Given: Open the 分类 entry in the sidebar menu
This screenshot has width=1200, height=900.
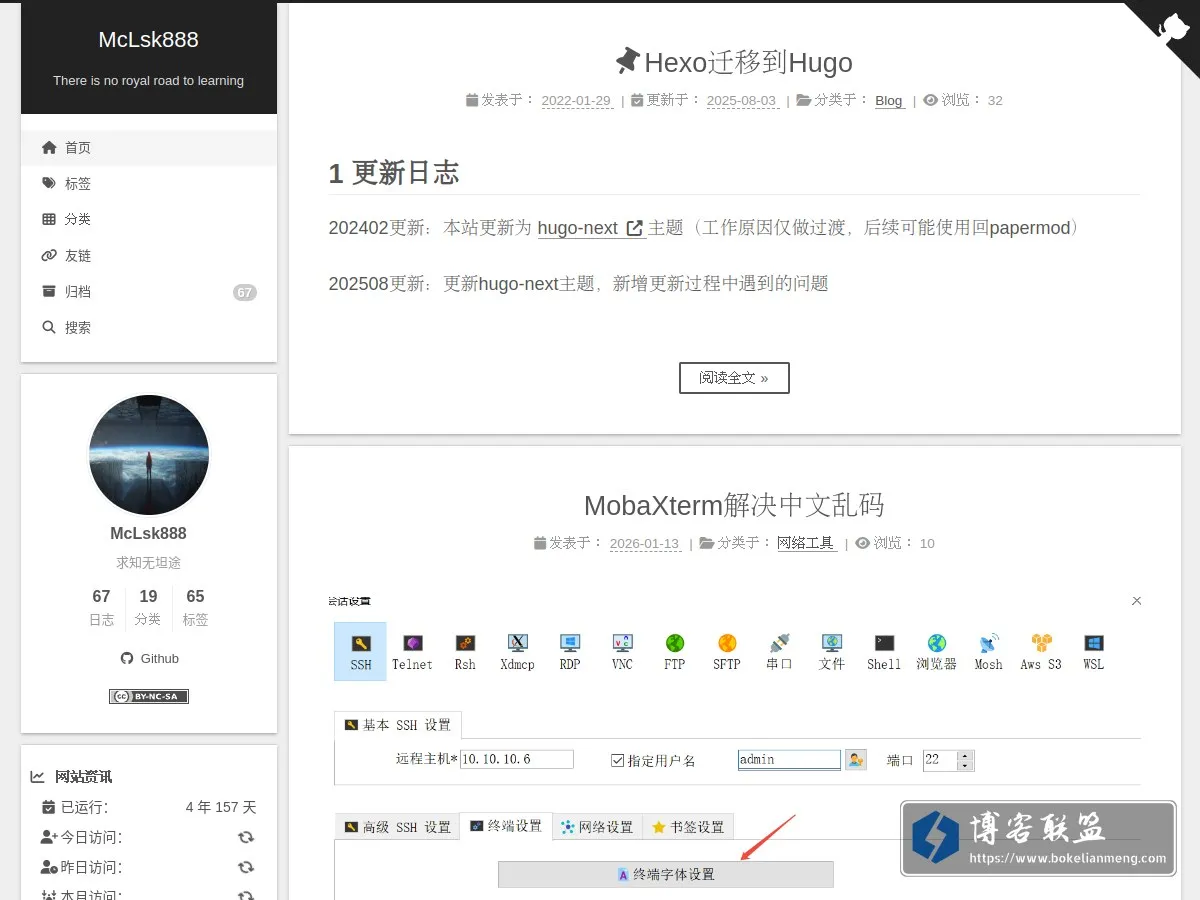Looking at the screenshot, I should coord(149,219).
